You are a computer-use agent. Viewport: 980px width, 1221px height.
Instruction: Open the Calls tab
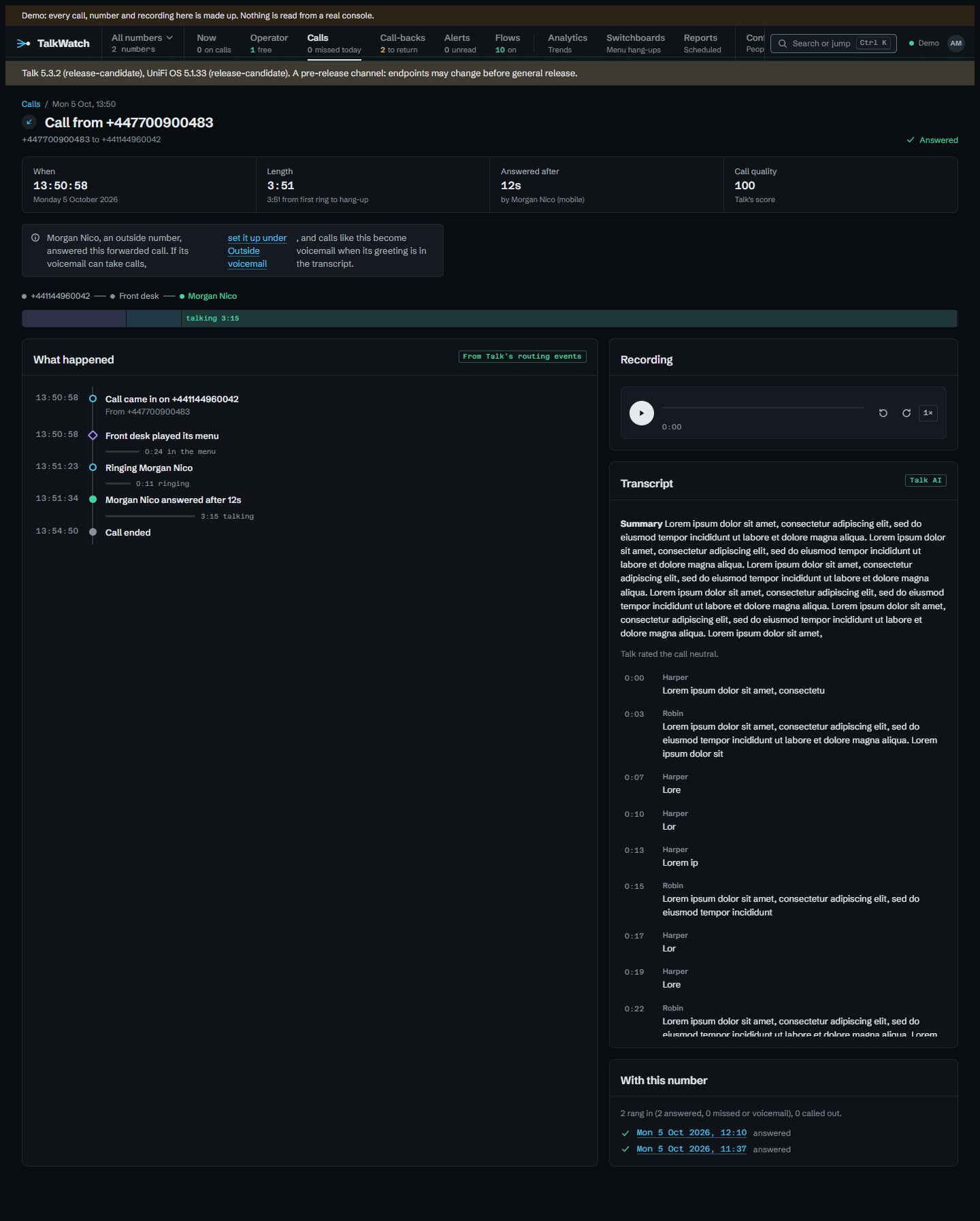pyautogui.click(x=334, y=44)
